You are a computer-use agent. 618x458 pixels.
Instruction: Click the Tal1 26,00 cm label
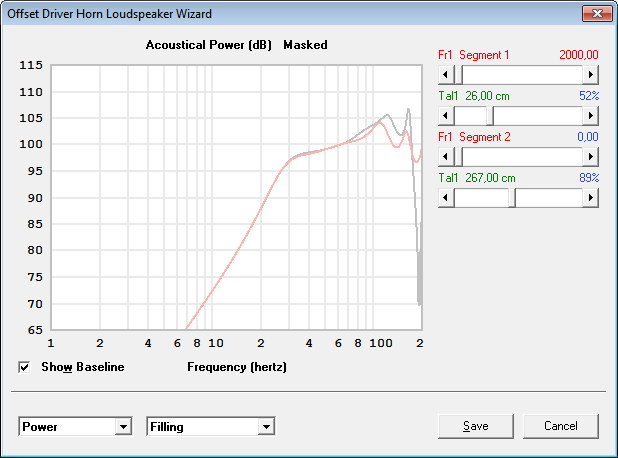point(474,96)
